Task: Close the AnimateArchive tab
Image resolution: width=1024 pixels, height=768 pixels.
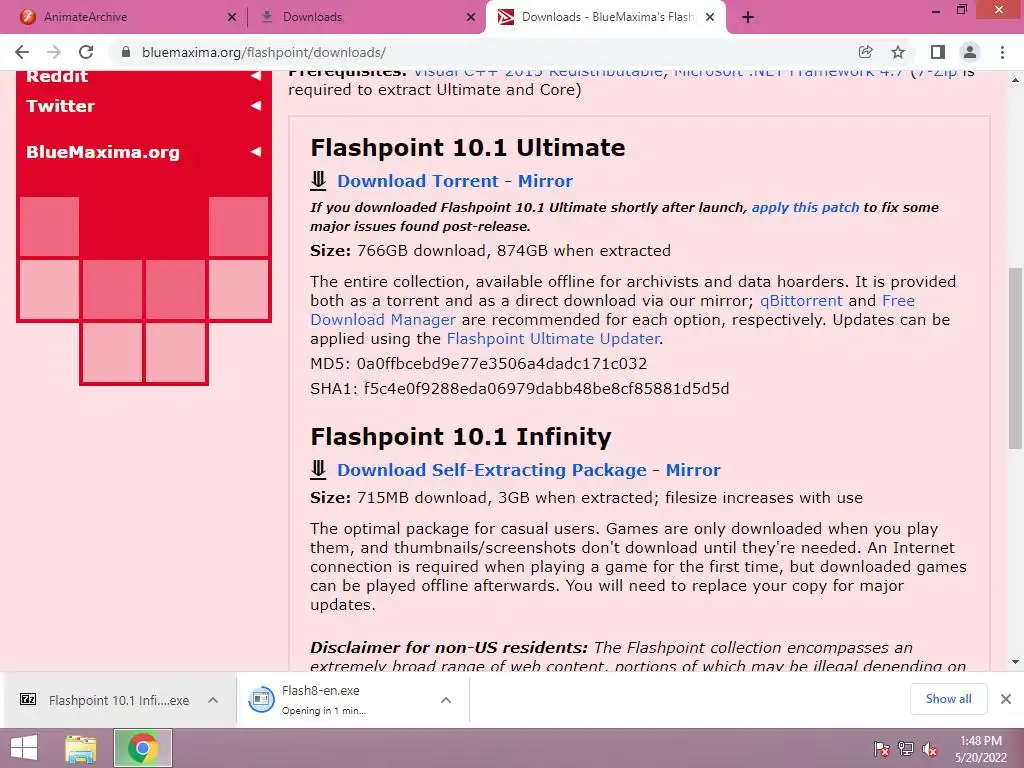Action: click(x=232, y=17)
